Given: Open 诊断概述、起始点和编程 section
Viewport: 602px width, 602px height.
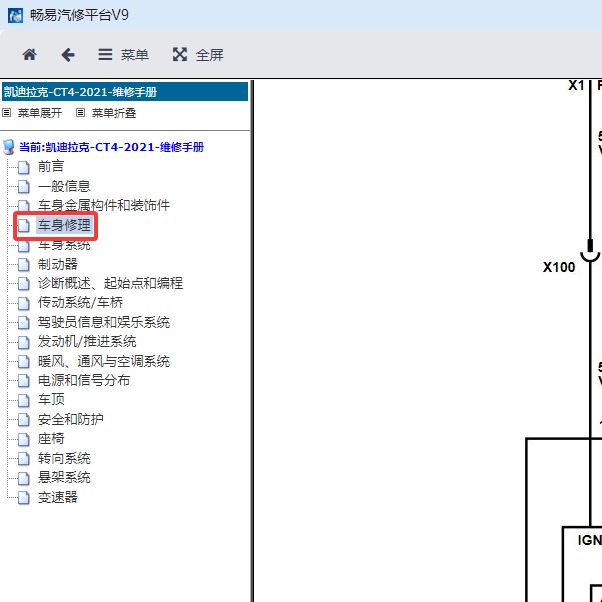Looking at the screenshot, I should (110, 283).
